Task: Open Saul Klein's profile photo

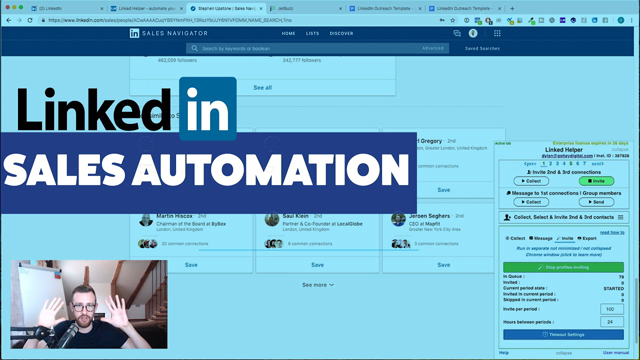Action: (272, 220)
